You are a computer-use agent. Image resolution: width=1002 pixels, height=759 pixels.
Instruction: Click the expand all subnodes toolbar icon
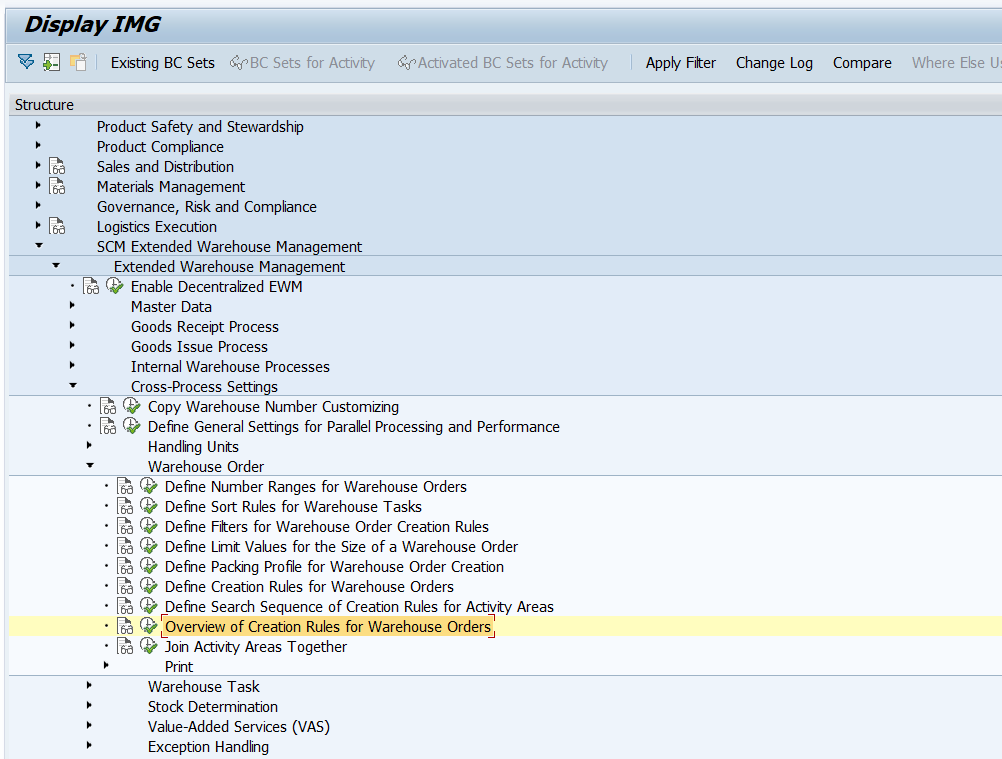[26, 62]
